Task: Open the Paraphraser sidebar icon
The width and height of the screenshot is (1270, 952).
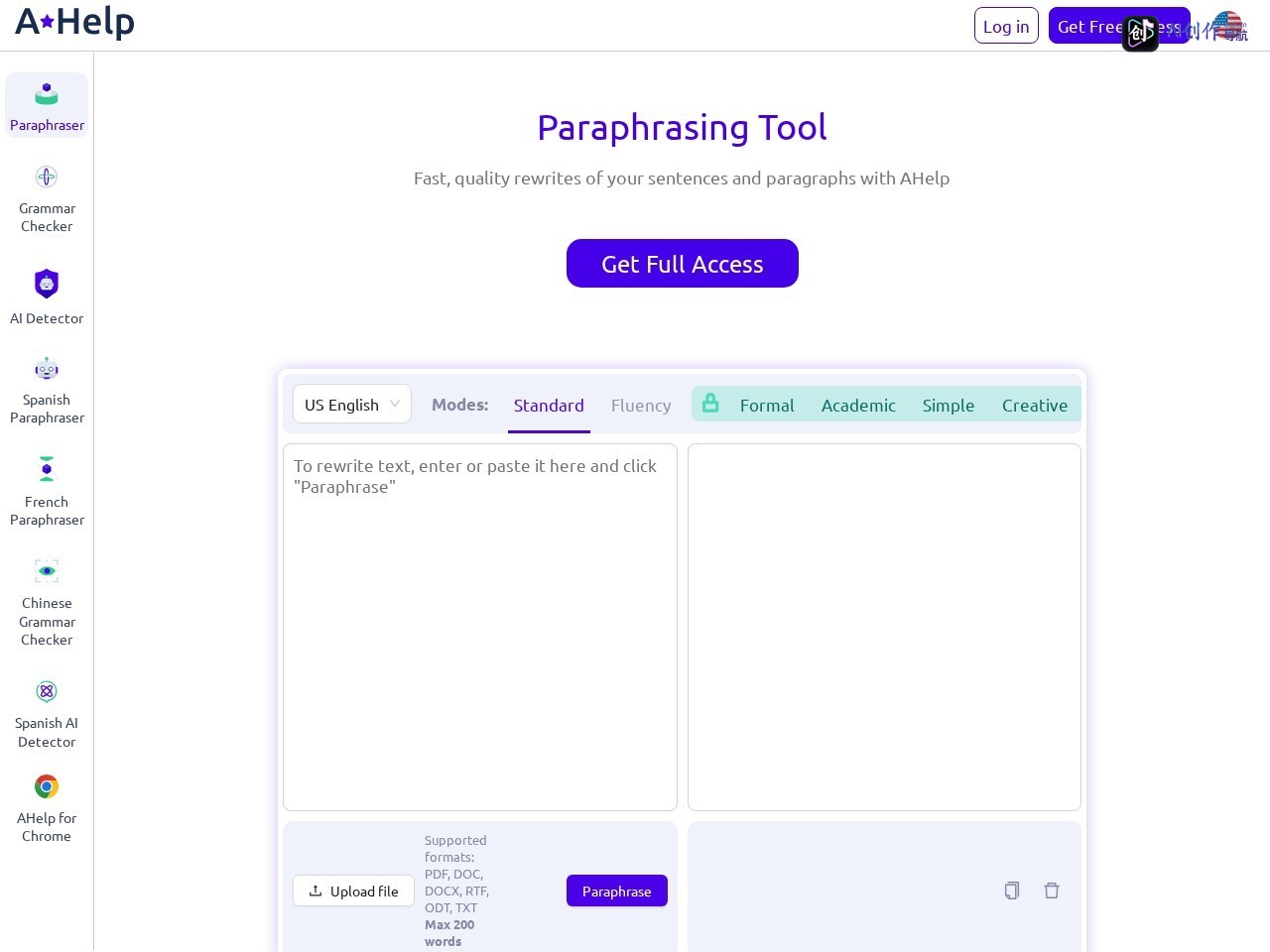Action: click(47, 94)
